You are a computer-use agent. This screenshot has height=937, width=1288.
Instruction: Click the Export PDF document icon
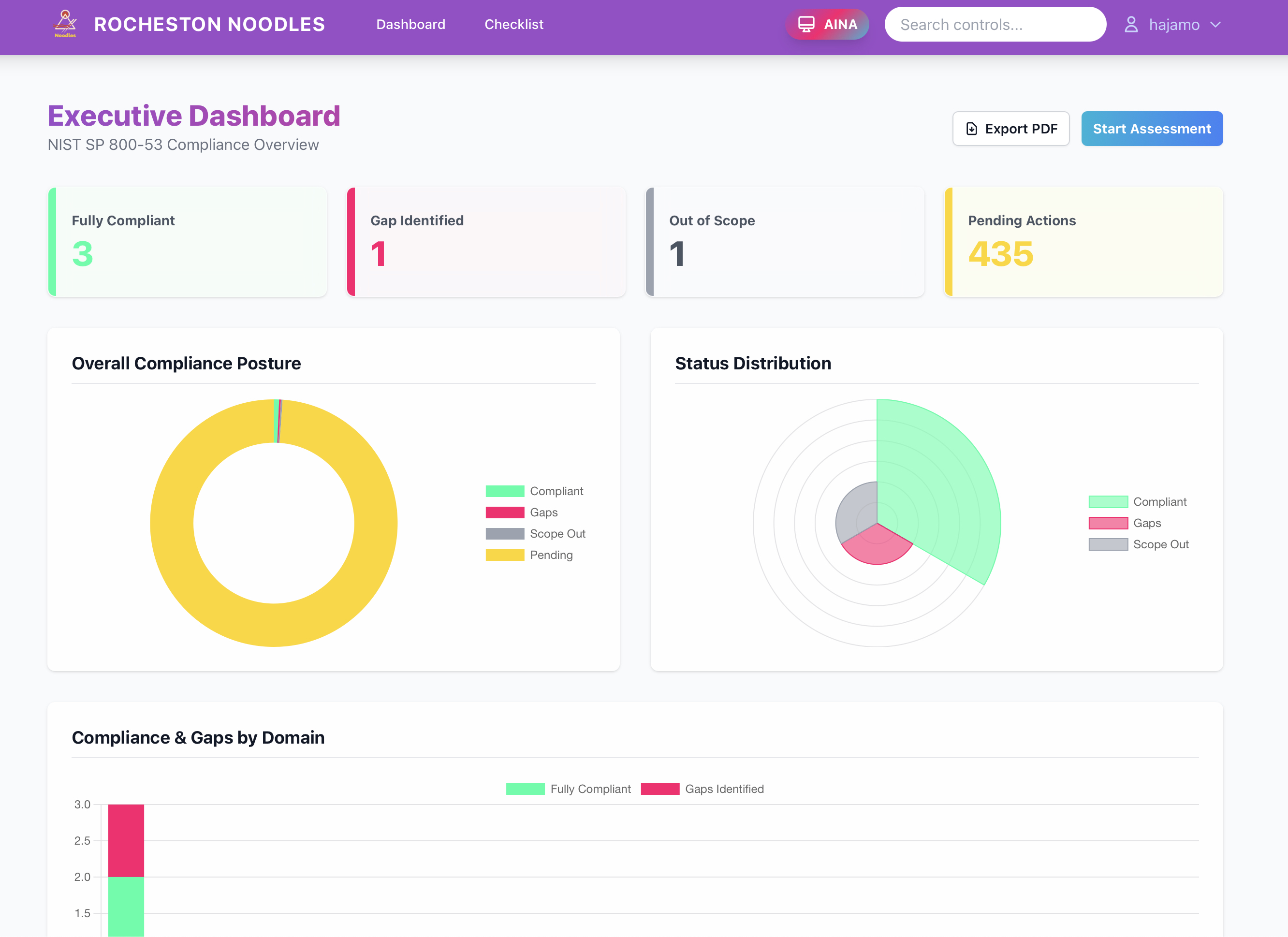pyautogui.click(x=972, y=129)
